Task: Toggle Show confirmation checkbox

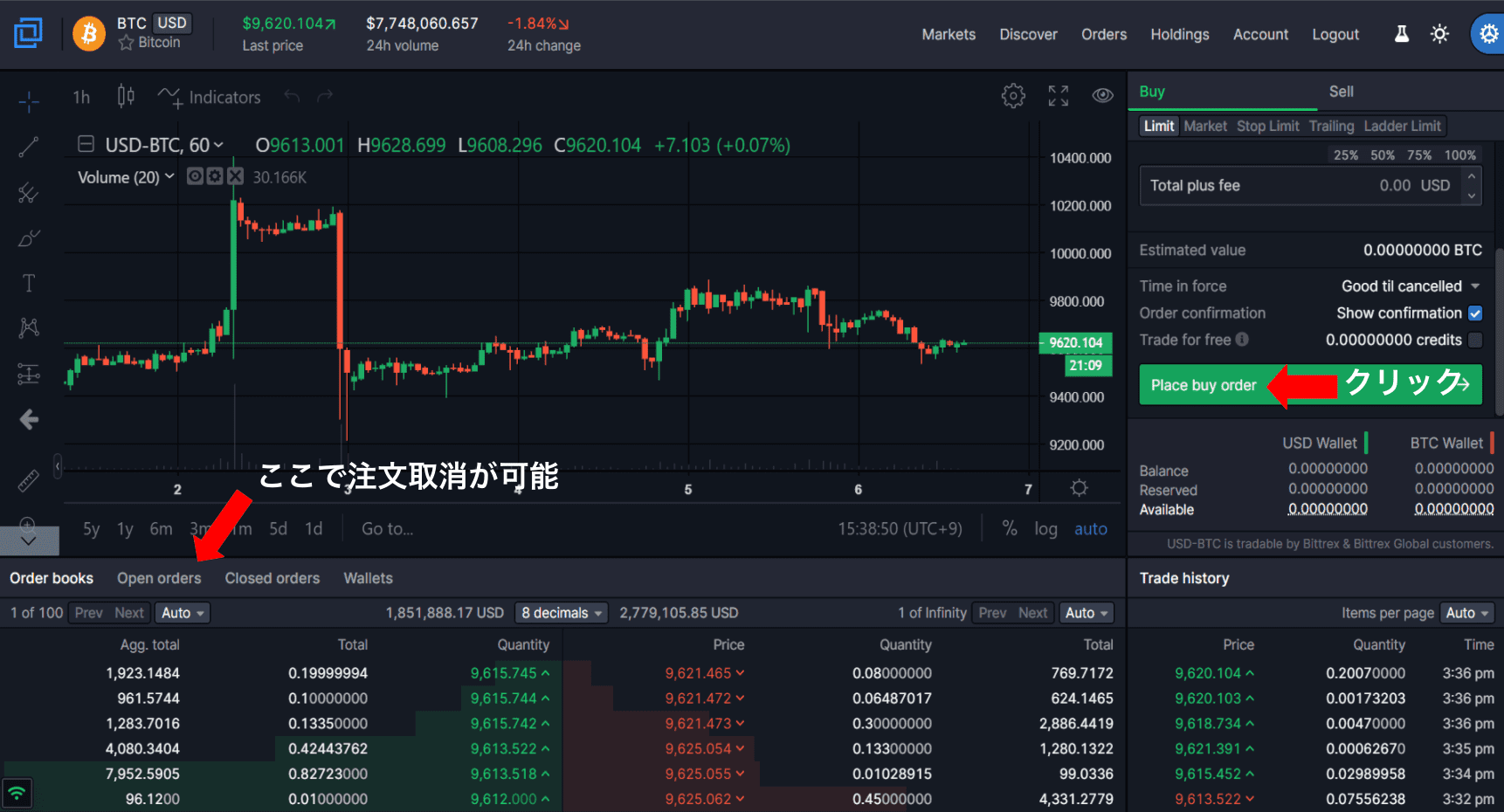Action: point(1475,313)
